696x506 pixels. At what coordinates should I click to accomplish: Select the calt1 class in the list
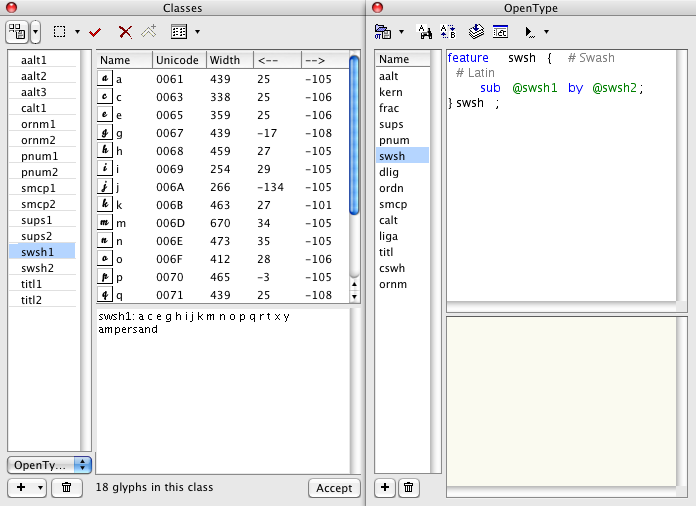(x=42, y=108)
